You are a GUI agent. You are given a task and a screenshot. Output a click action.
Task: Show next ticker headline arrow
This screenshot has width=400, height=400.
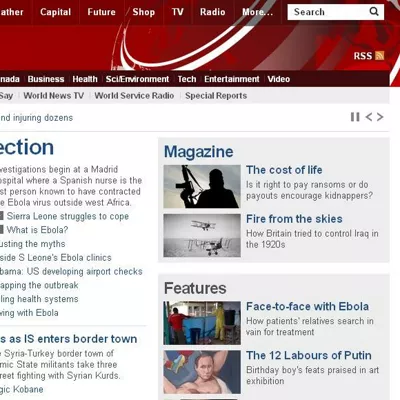[x=380, y=117]
